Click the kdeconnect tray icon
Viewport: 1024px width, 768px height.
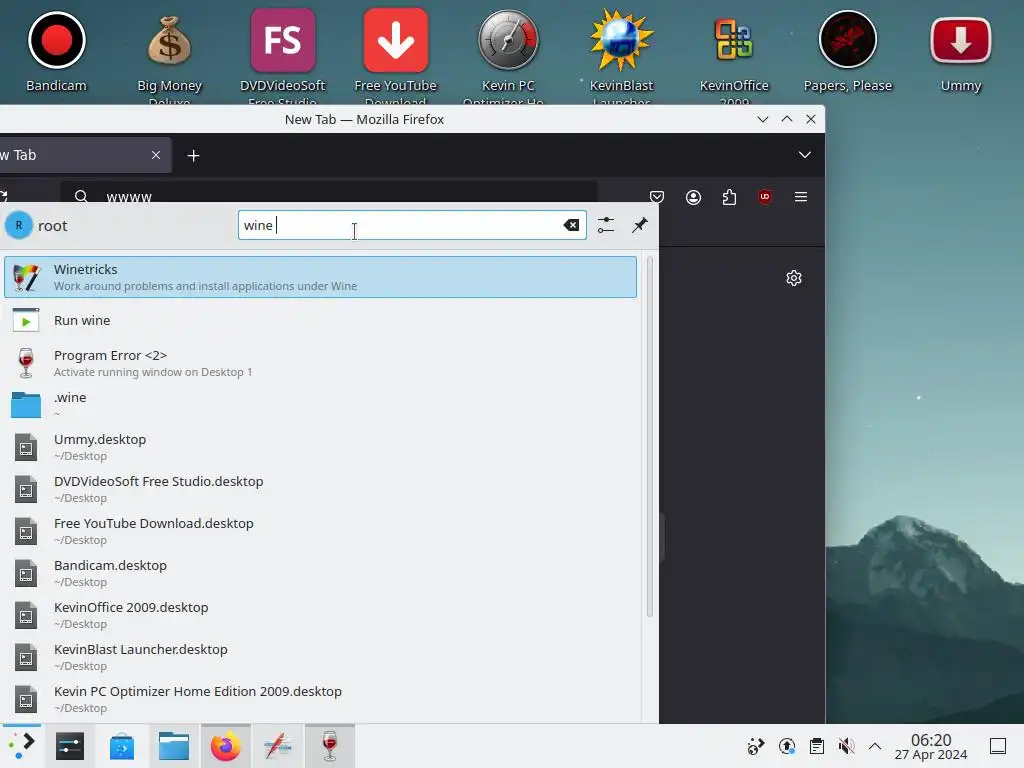tap(756, 746)
